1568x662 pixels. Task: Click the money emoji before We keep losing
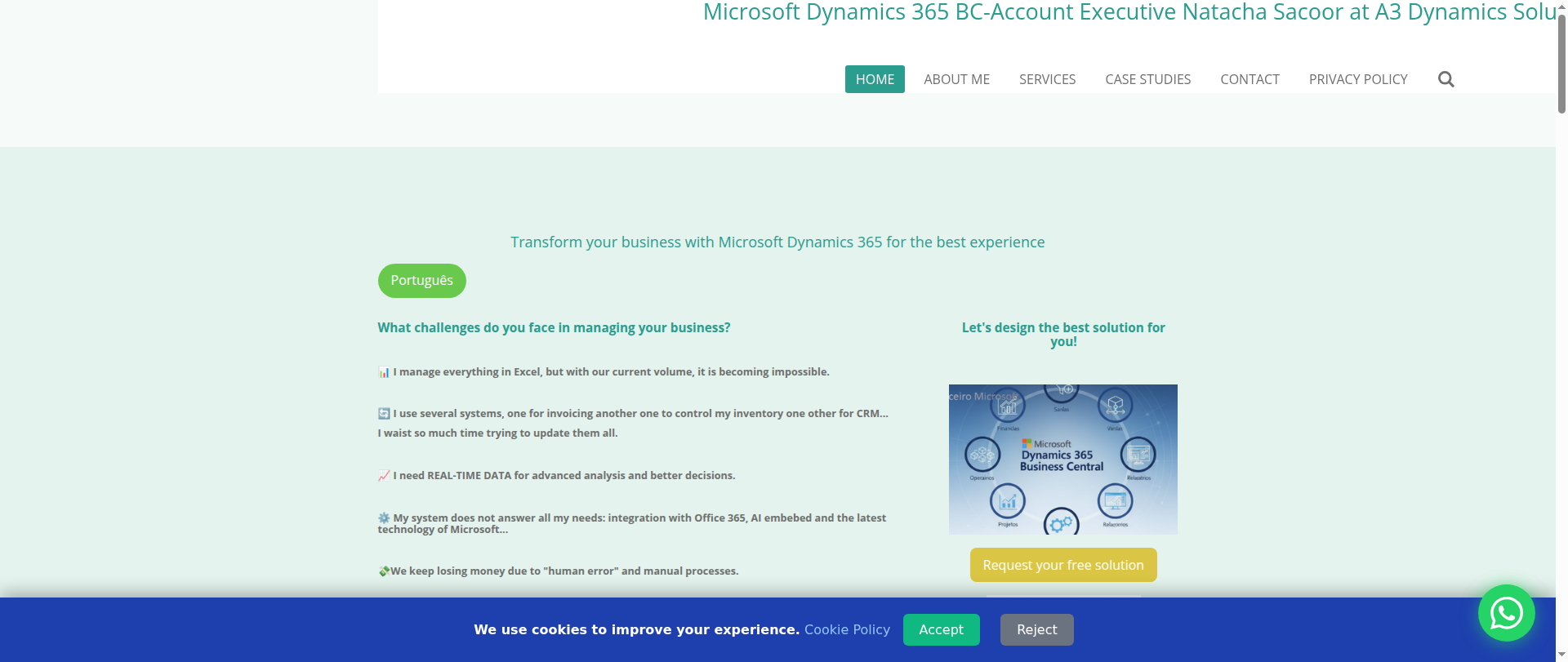click(x=384, y=571)
